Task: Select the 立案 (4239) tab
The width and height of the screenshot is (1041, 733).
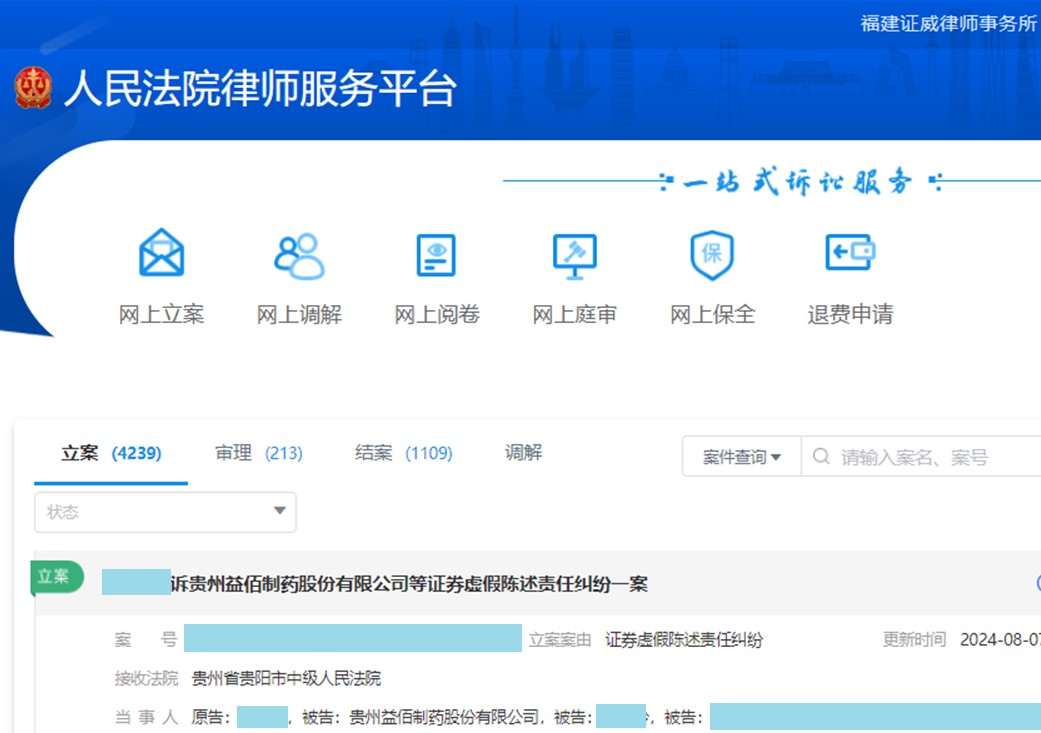Action: (111, 453)
